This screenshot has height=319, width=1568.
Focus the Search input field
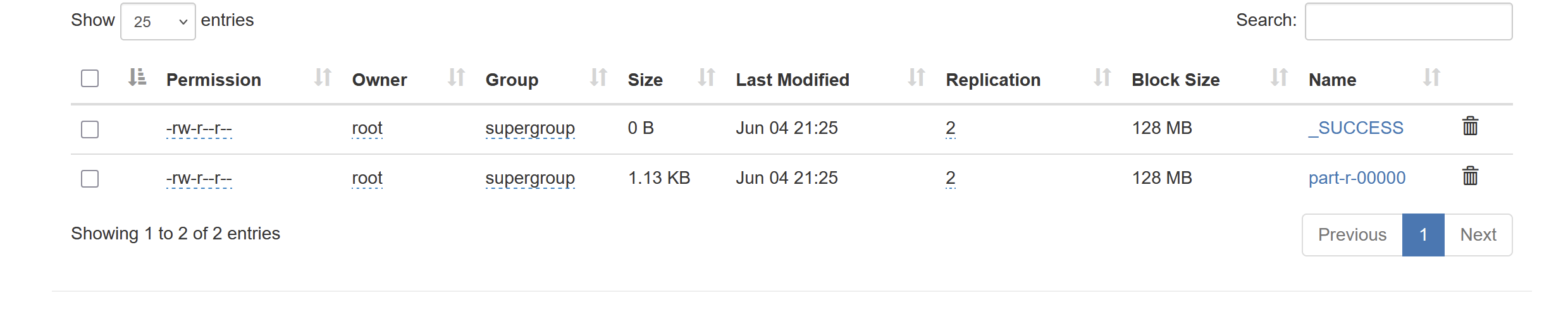(x=1408, y=22)
